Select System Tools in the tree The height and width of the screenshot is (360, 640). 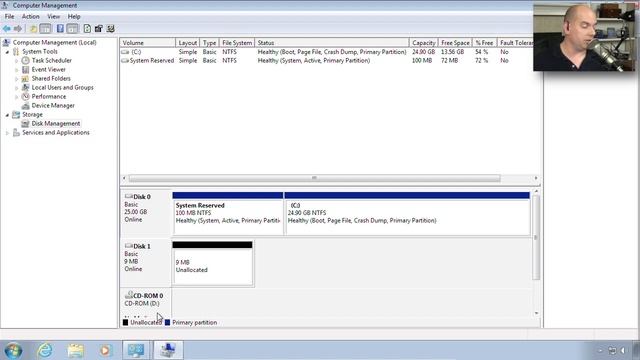(x=40, y=51)
